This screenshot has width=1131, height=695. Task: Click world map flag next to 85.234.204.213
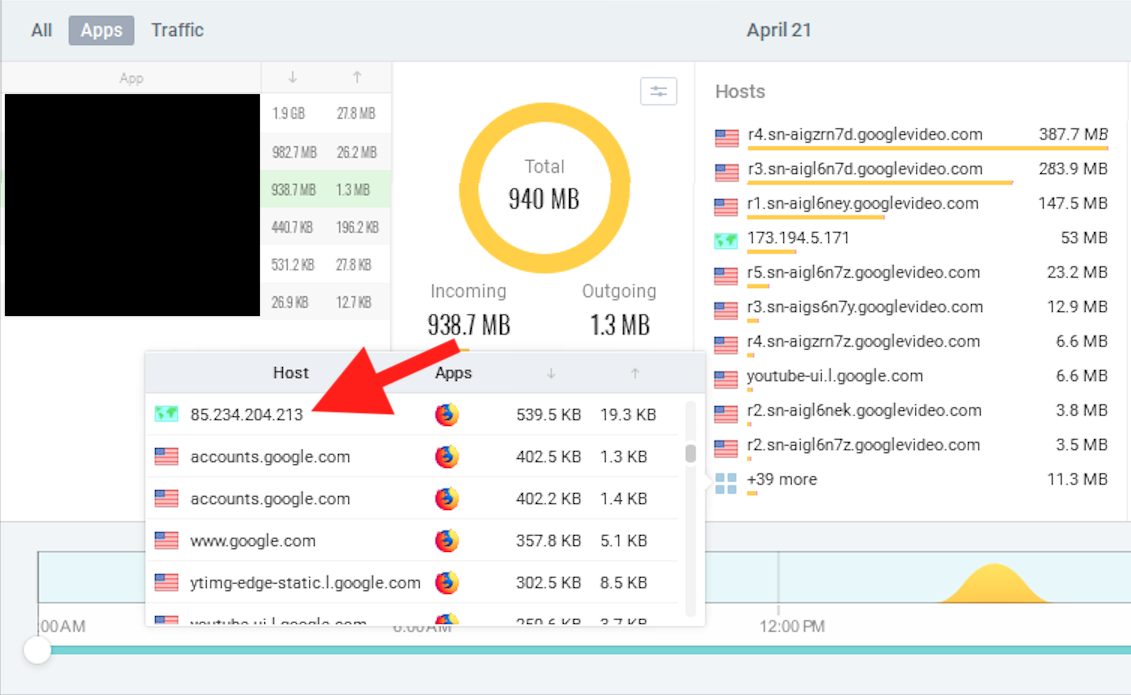point(166,414)
